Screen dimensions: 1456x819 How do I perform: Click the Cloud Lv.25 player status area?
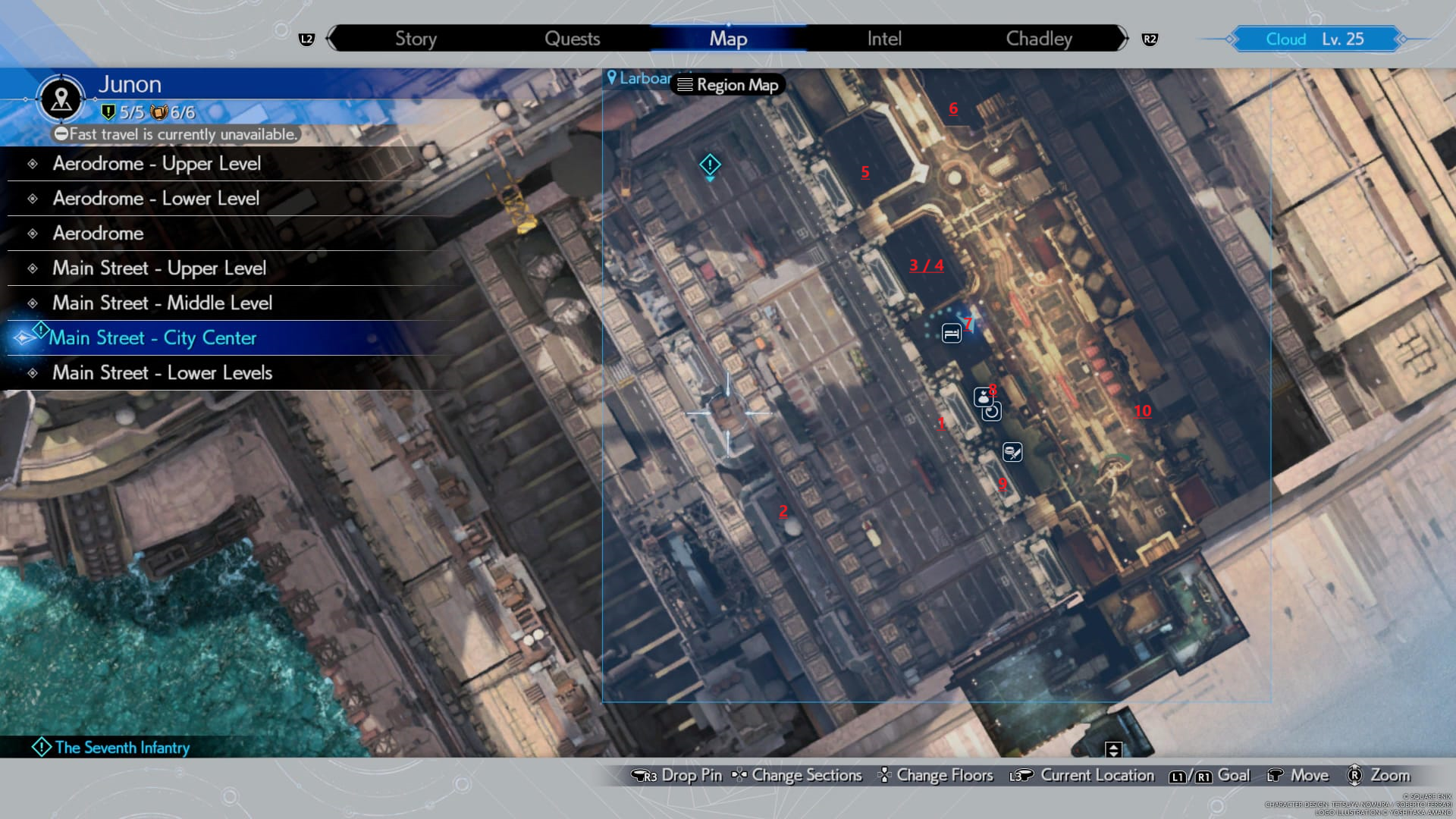pos(1320,39)
